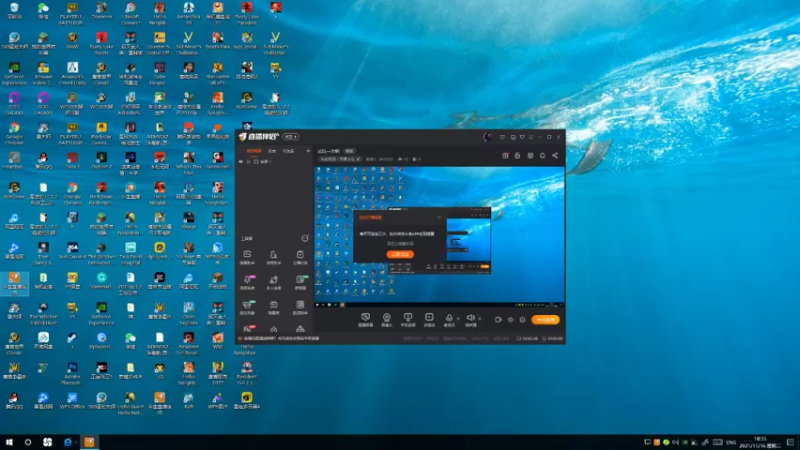Viewport: 800px width, 450px height.
Task: Add a webcam source from bottom toolbar
Action: (387, 317)
